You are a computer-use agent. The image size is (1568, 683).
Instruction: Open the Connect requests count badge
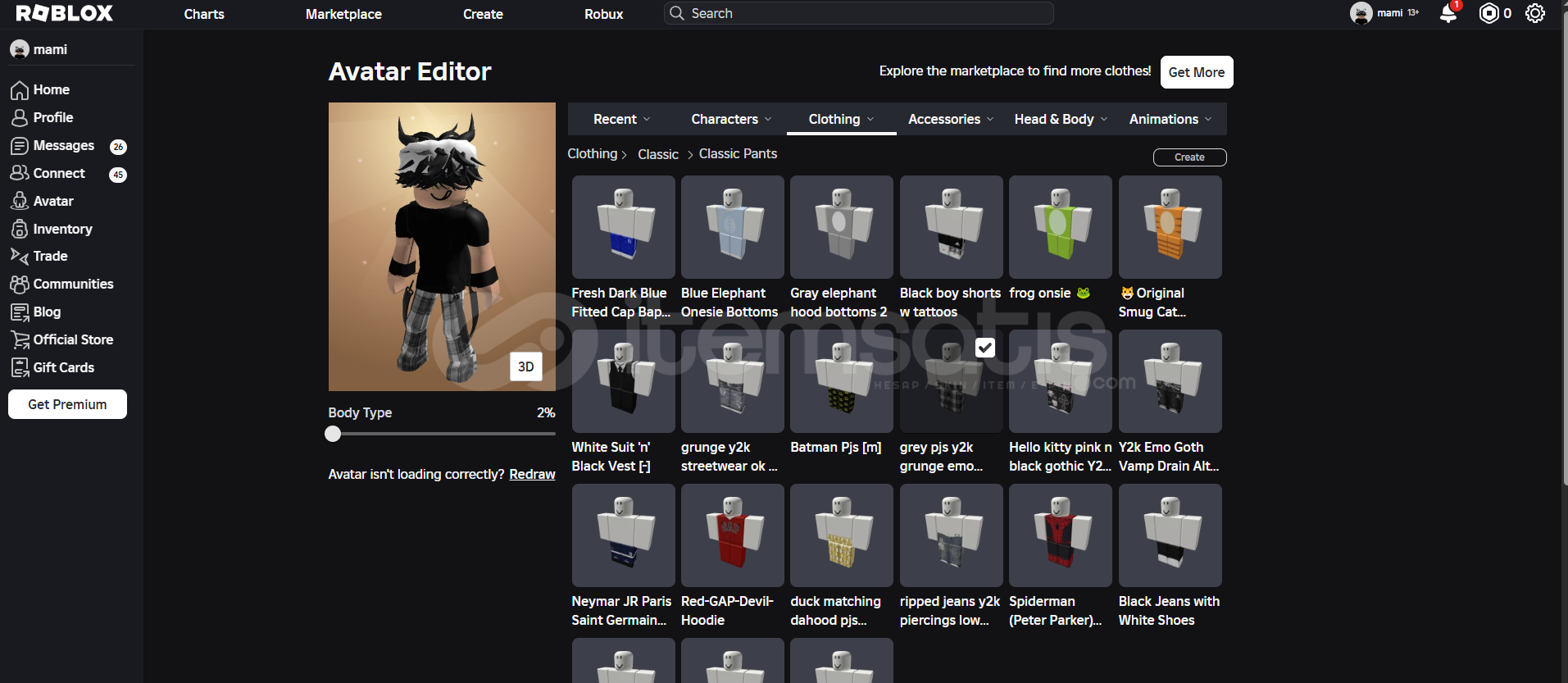[118, 175]
